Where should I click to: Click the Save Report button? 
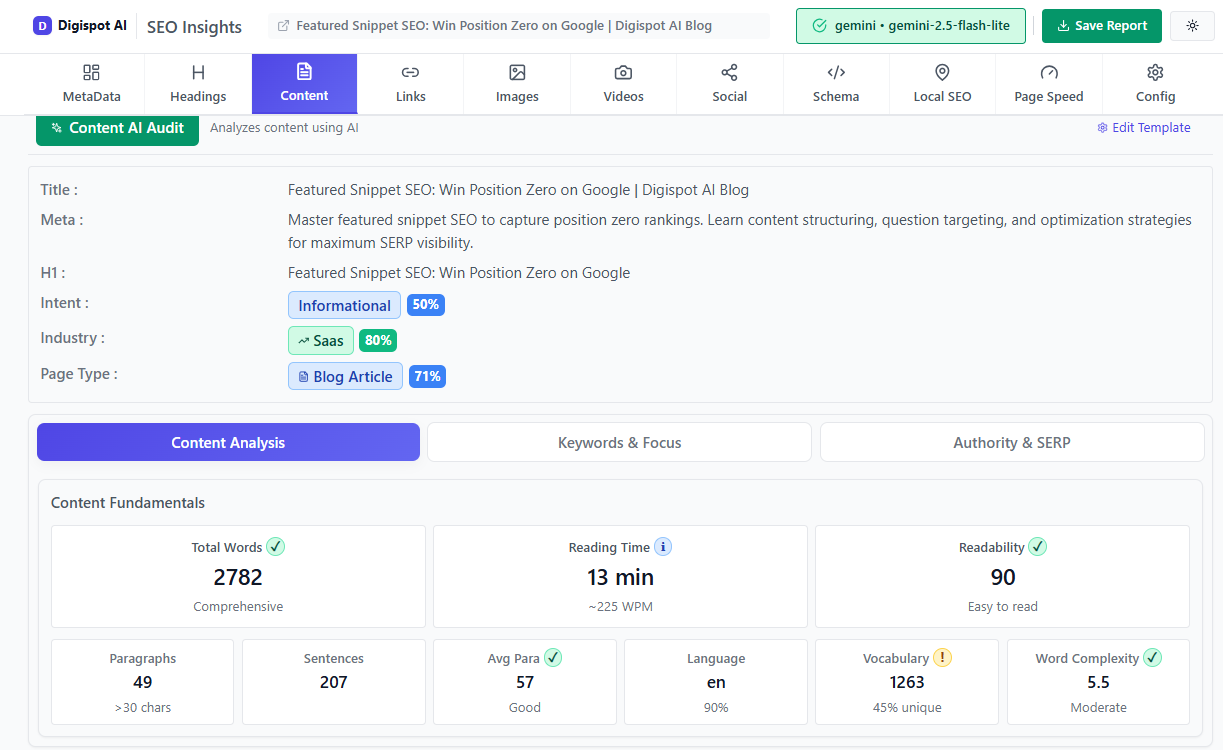pos(1101,26)
